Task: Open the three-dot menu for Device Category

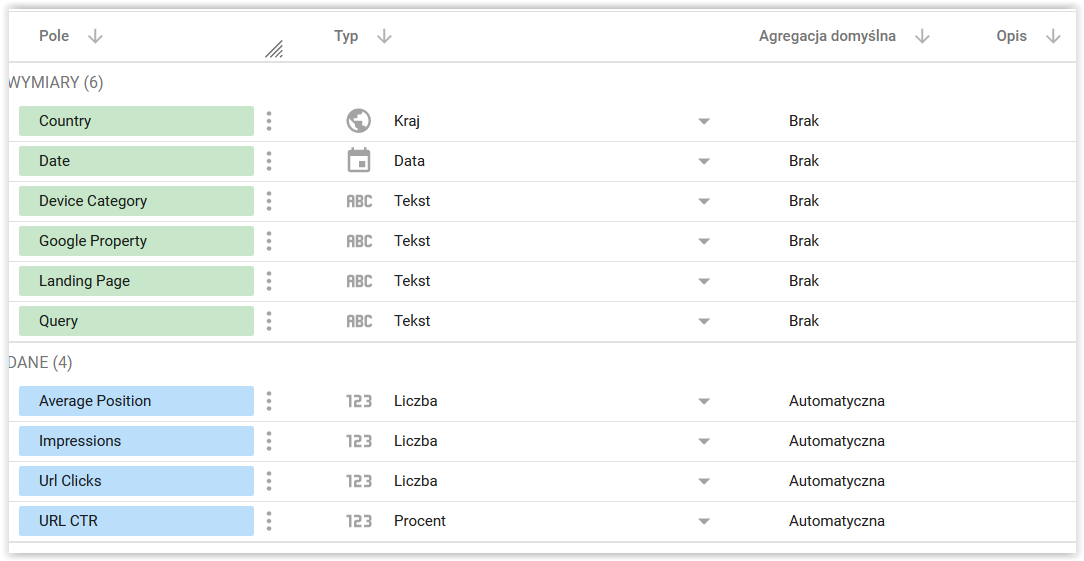Action: coord(269,201)
